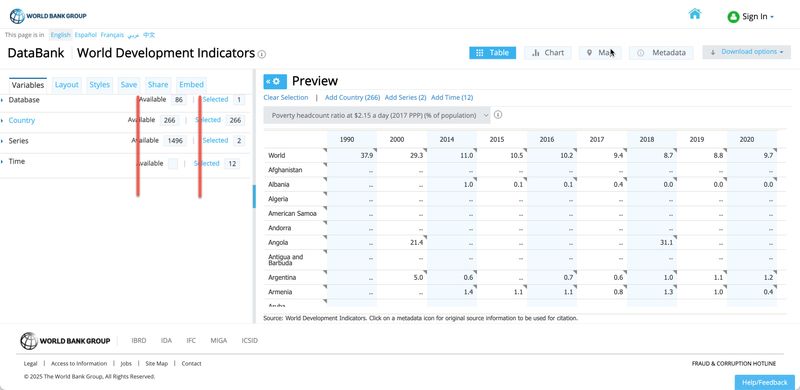Image resolution: width=800 pixels, height=390 pixels.
Task: Open the Download options dropdown
Action: pos(746,52)
